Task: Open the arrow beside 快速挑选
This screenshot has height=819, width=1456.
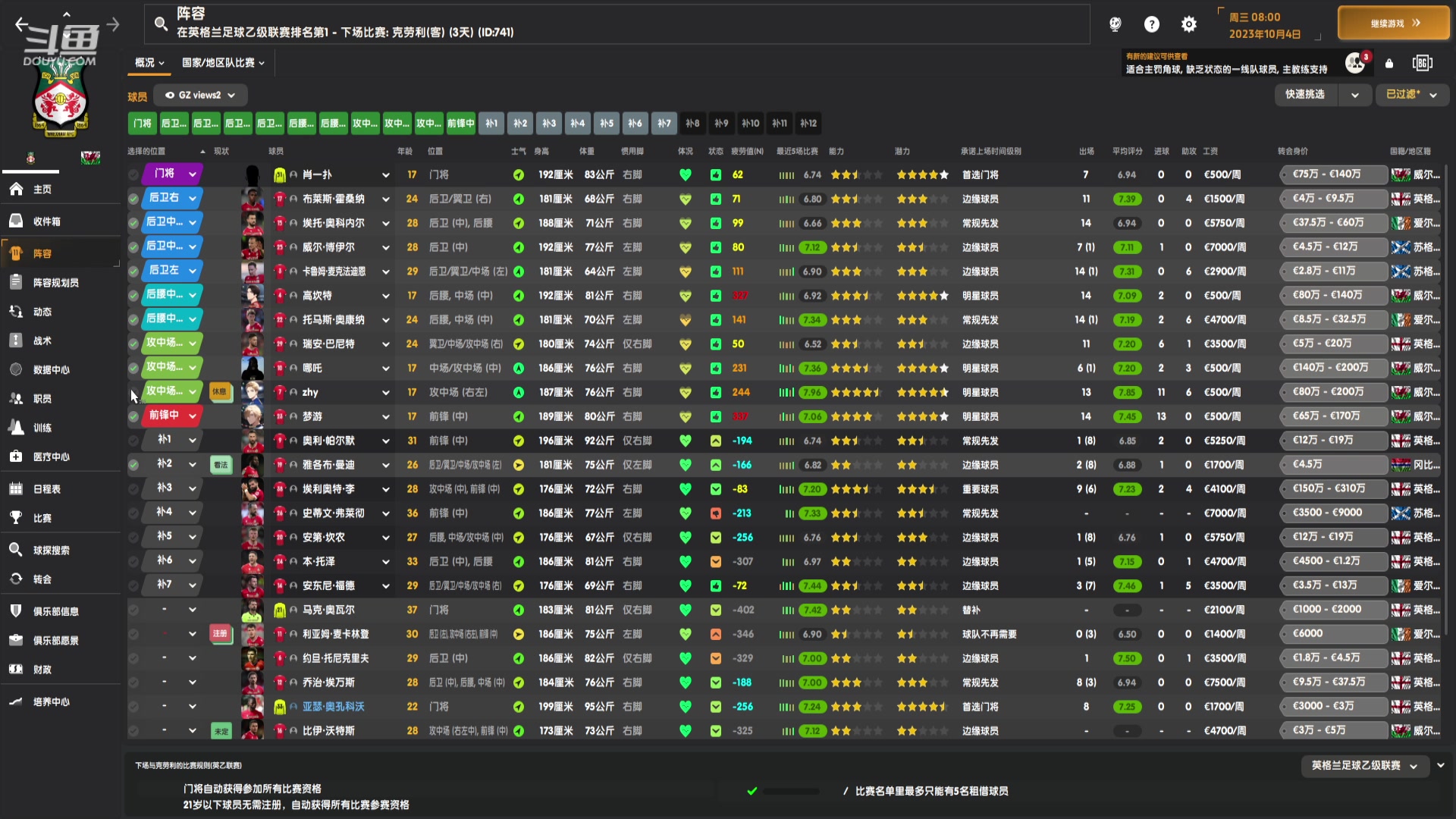Action: [x=1355, y=95]
